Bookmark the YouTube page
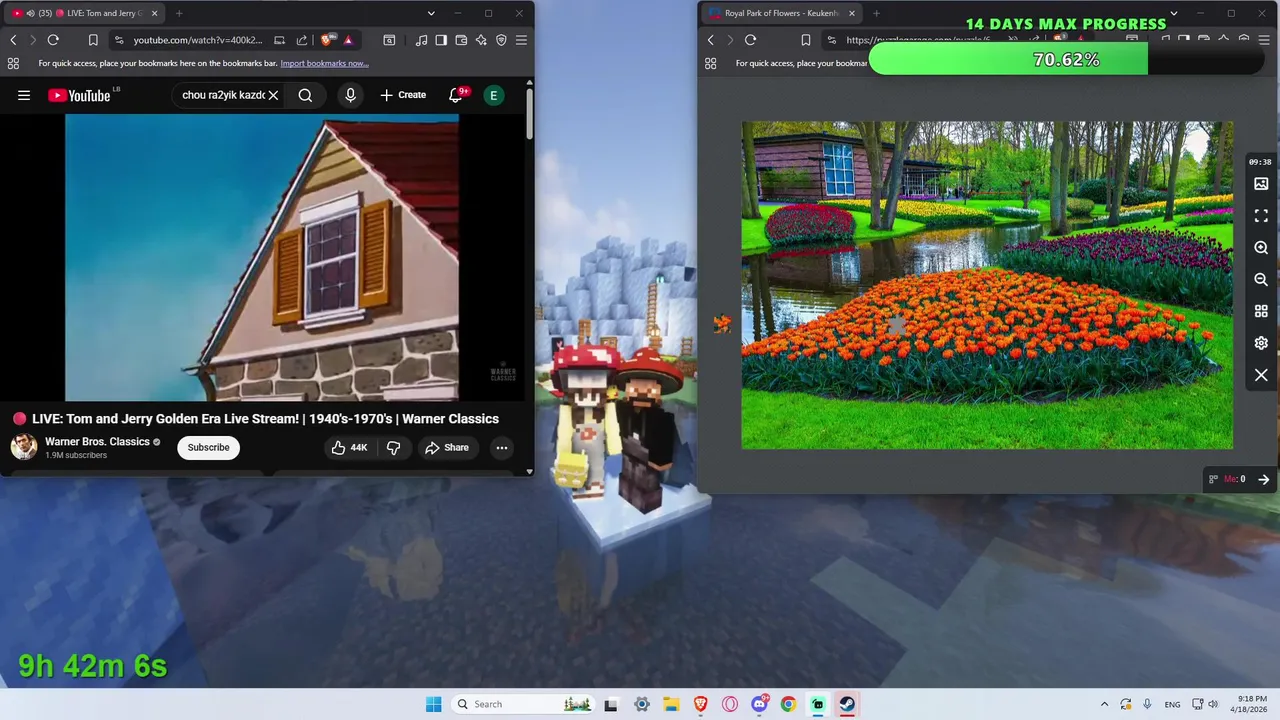The width and height of the screenshot is (1280, 720). point(93,40)
